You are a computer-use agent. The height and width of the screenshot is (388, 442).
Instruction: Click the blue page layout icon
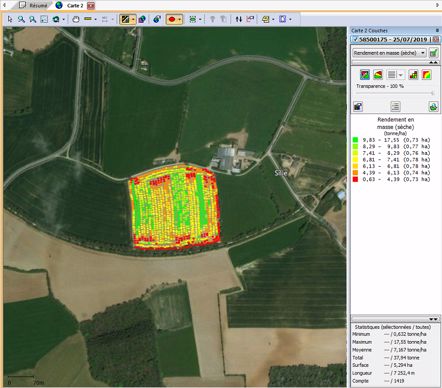click(x=283, y=19)
